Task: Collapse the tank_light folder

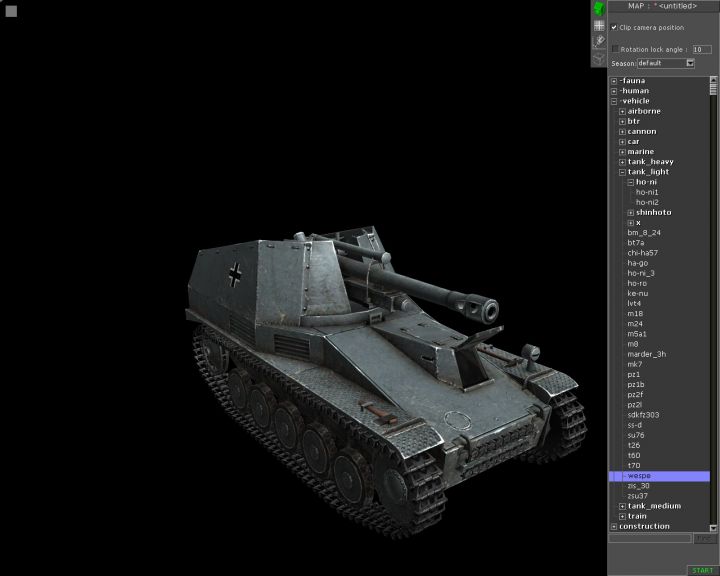Action: tap(622, 172)
